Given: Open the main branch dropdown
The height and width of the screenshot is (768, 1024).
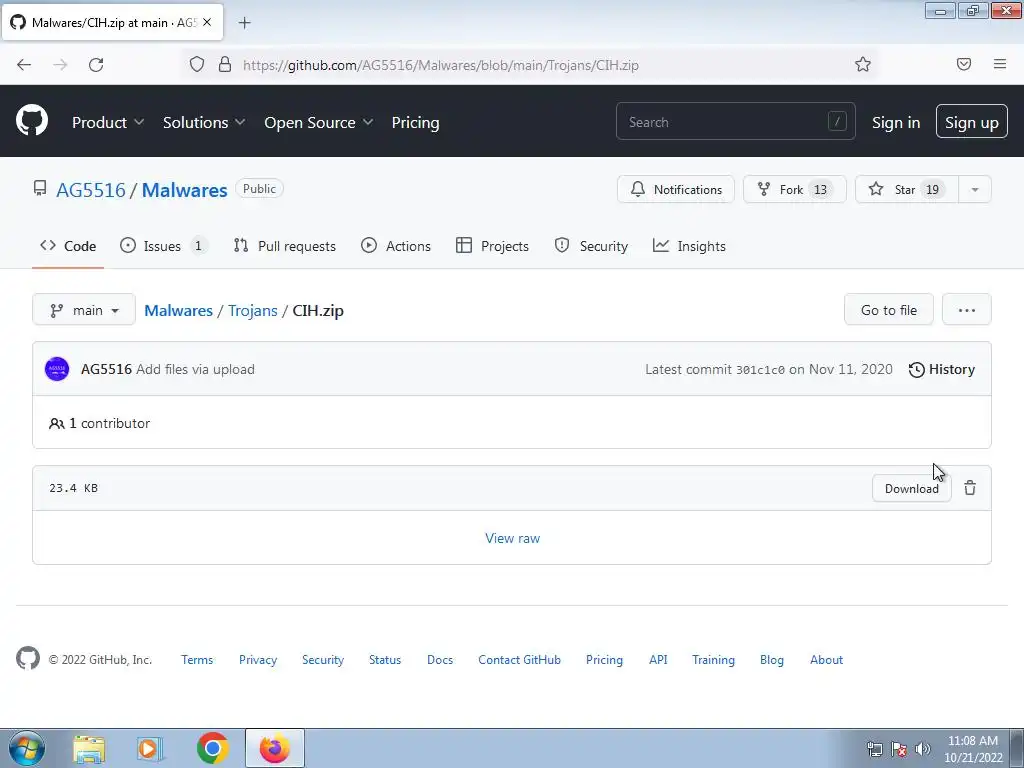Looking at the screenshot, I should (x=84, y=310).
